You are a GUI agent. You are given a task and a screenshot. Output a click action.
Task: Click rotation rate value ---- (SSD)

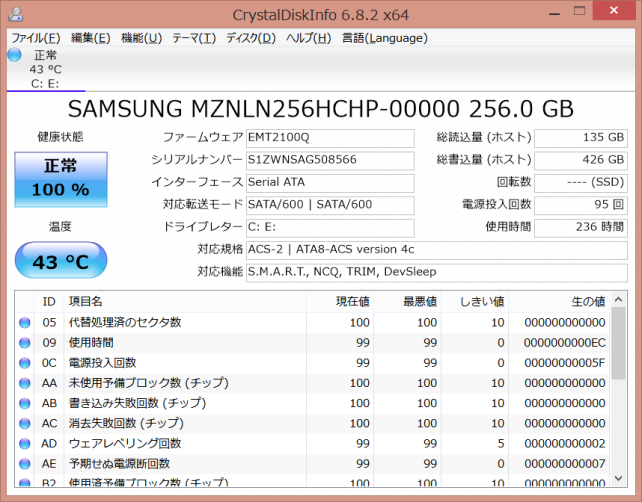coord(581,183)
